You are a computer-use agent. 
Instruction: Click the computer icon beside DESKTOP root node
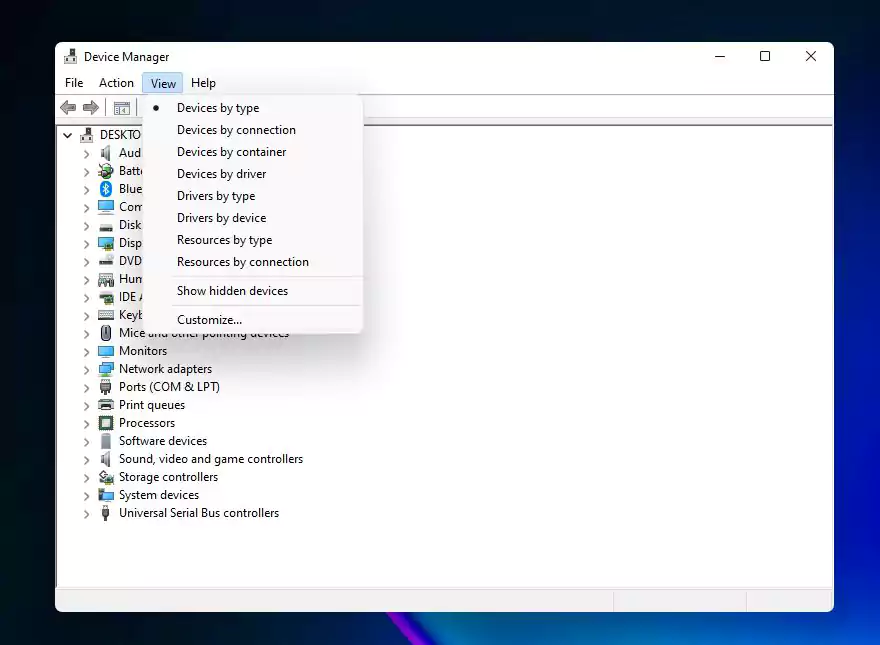click(87, 135)
